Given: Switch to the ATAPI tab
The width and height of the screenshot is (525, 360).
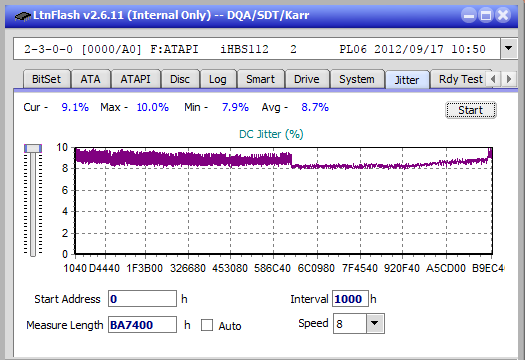Looking at the screenshot, I should coord(135,79).
